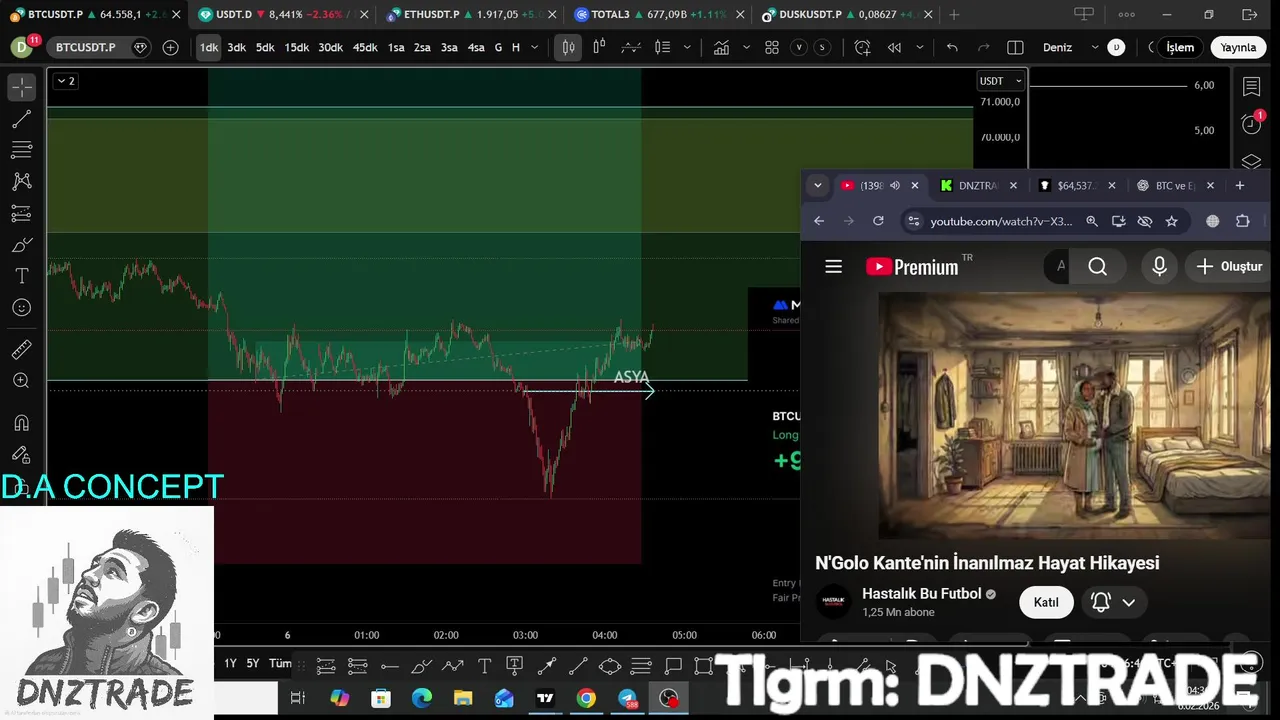Open the USDT currency dropdown on price scale
The image size is (1280, 720).
click(x=1000, y=81)
